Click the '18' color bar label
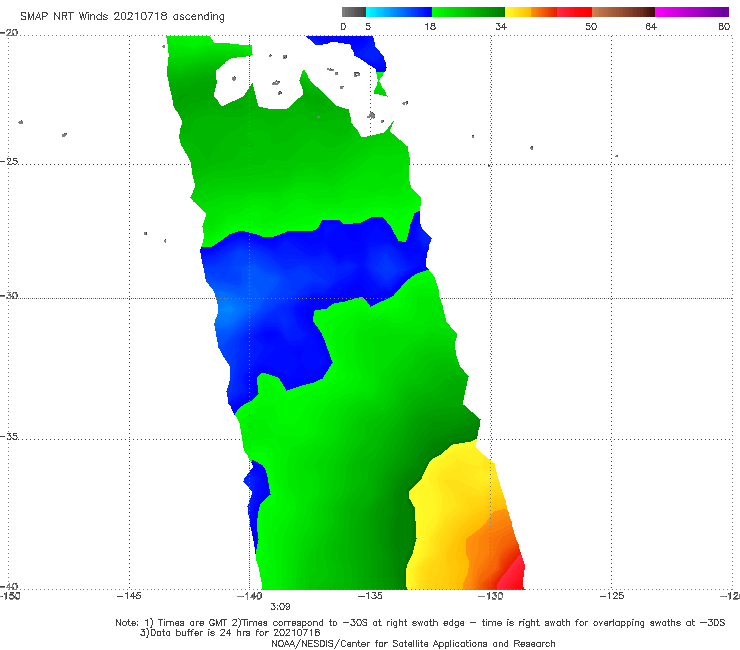 (430, 26)
